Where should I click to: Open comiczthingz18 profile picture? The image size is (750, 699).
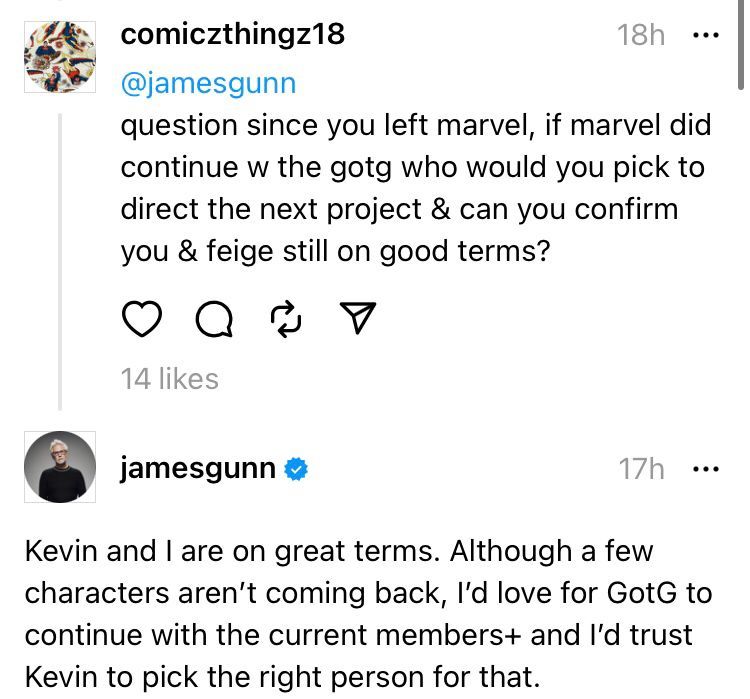point(58,57)
